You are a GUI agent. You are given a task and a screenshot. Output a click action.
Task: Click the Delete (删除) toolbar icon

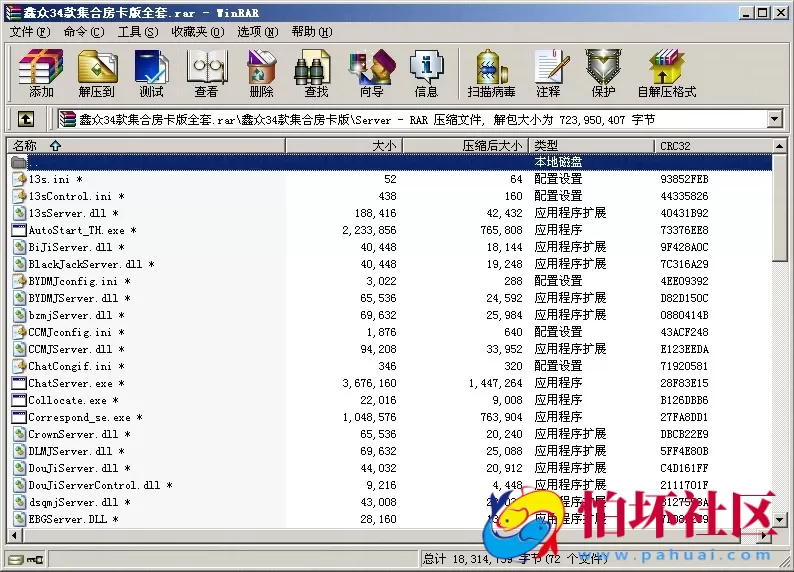261,72
